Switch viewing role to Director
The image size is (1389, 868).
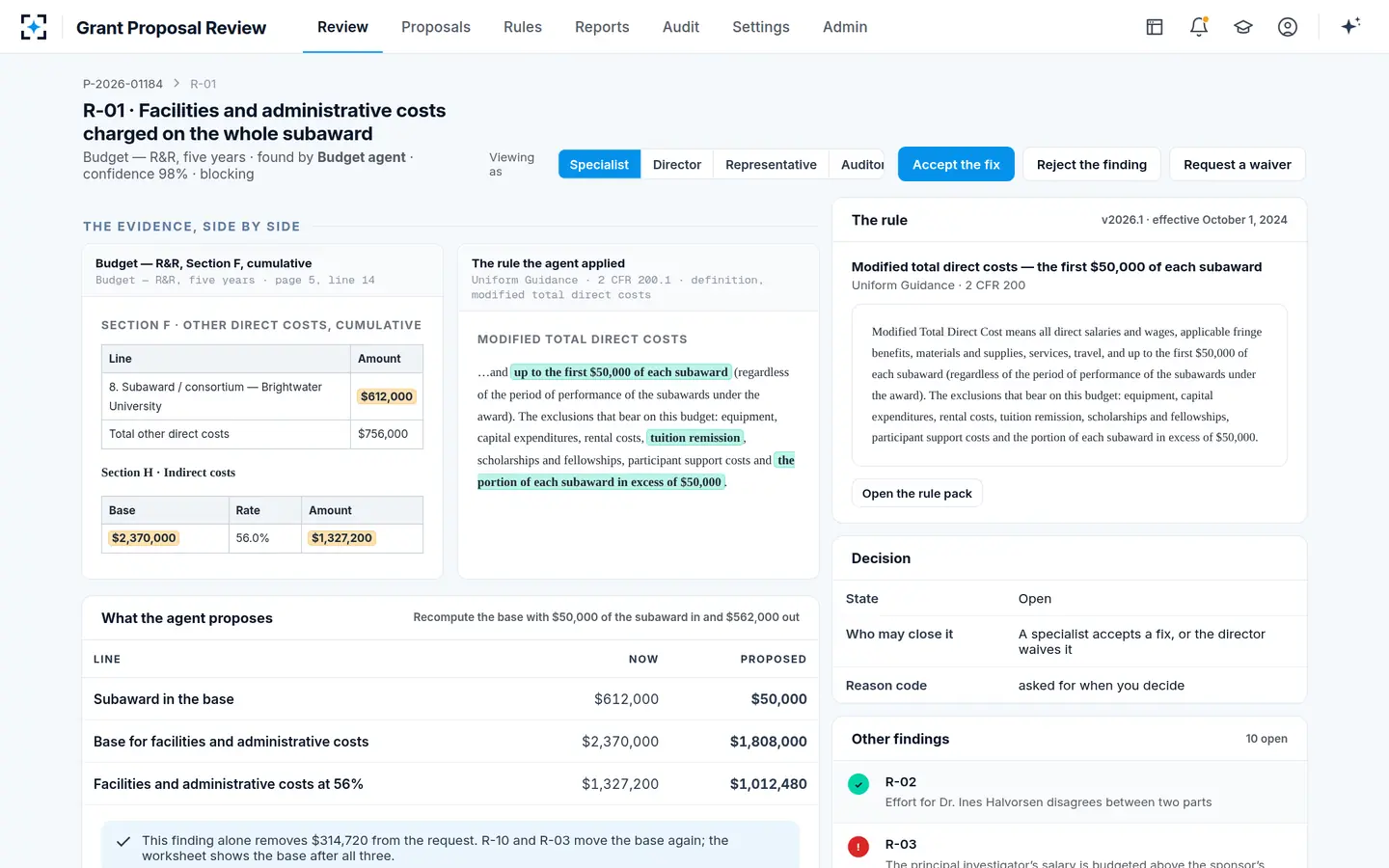click(x=677, y=164)
